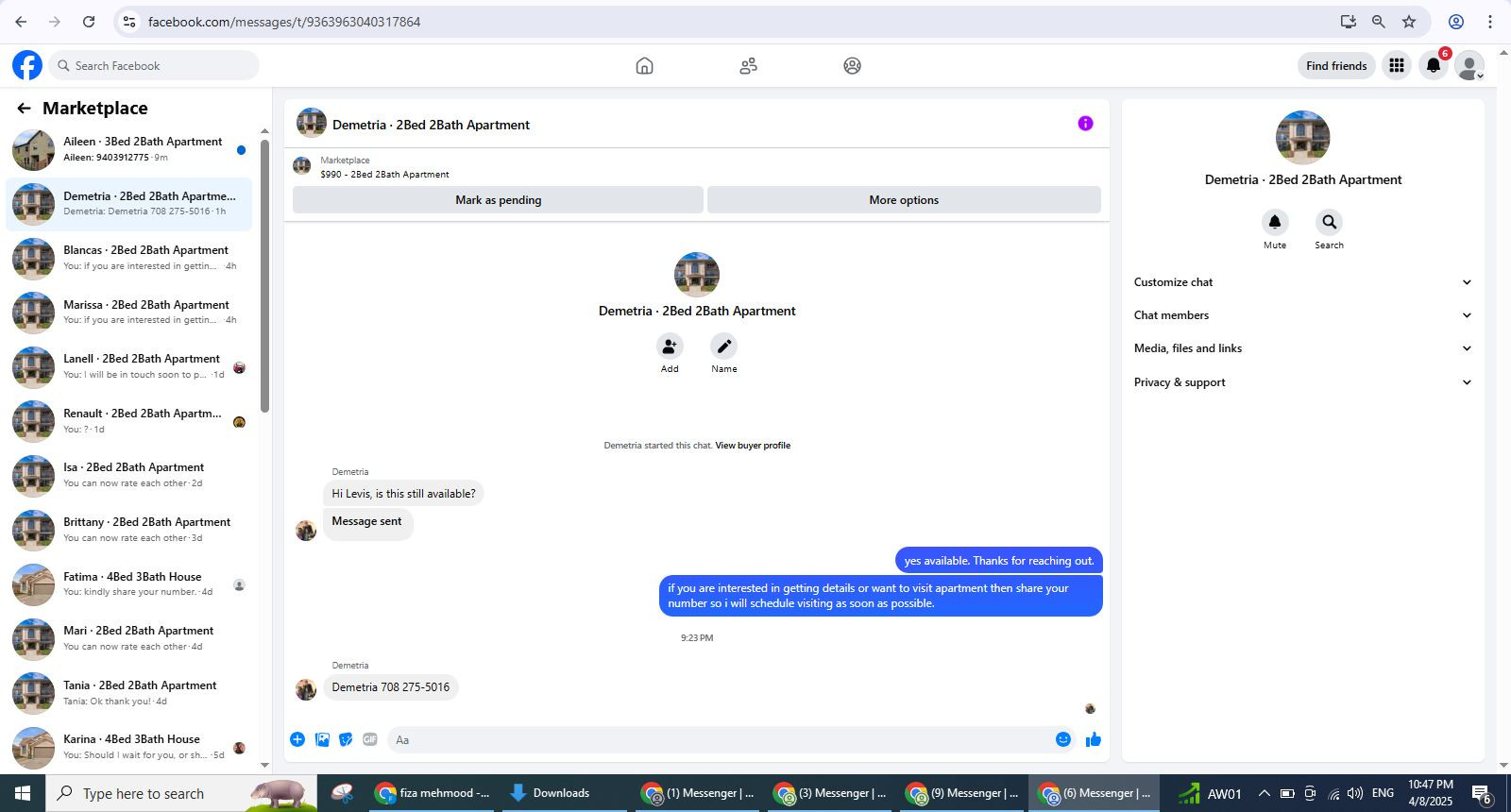Add people to chat icon
Screen dimensions: 1511x812
pyautogui.click(x=670, y=346)
